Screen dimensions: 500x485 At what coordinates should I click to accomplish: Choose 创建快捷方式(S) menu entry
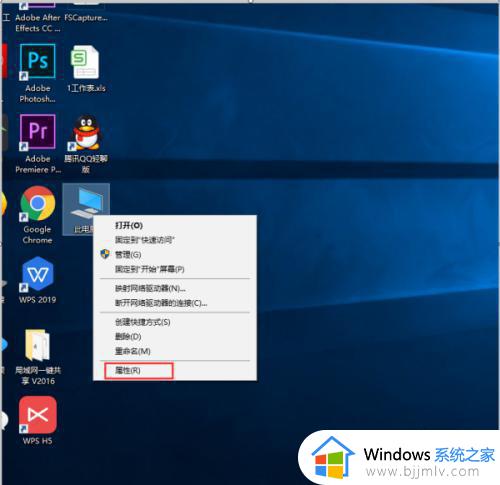pyautogui.click(x=142, y=322)
